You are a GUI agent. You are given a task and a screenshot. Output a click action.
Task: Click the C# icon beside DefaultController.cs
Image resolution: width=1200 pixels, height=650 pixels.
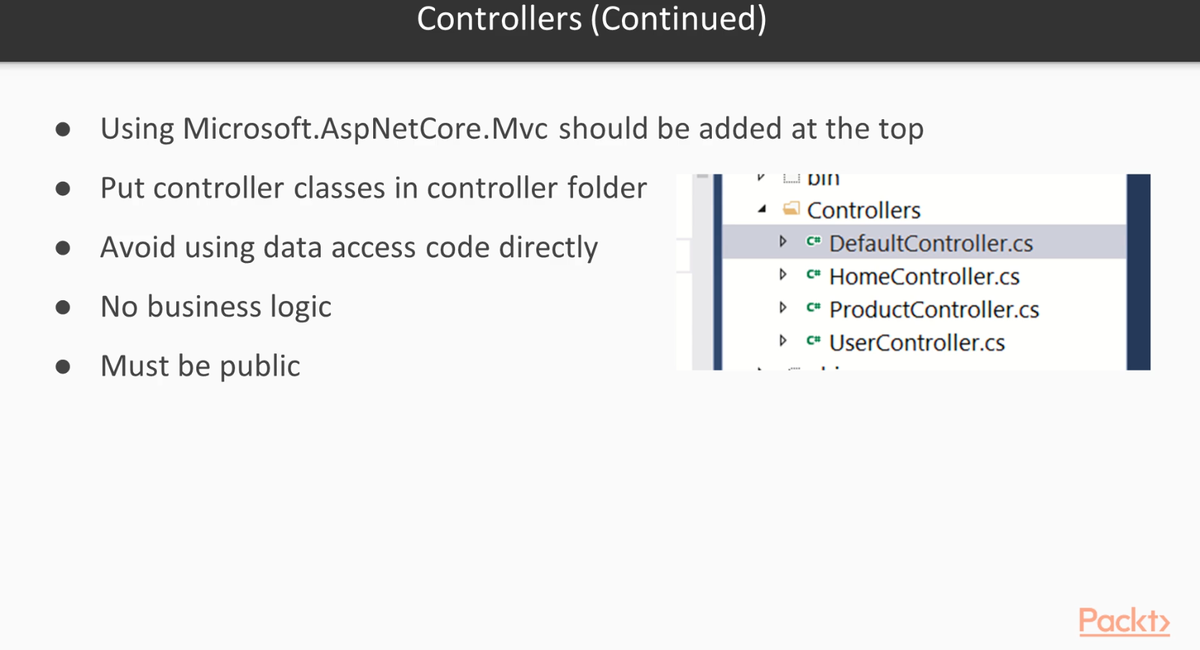(813, 243)
